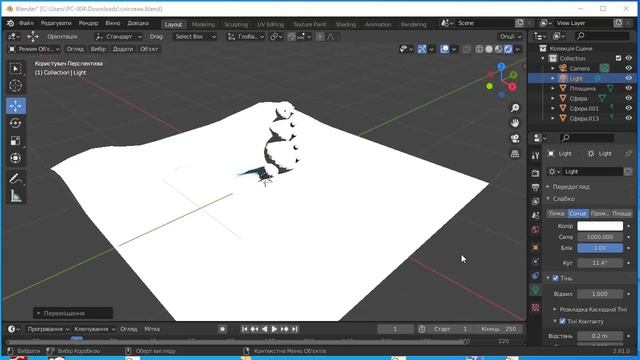Hide Light object with its eye icon
This screenshot has height=360, width=640.
pos(629,78)
